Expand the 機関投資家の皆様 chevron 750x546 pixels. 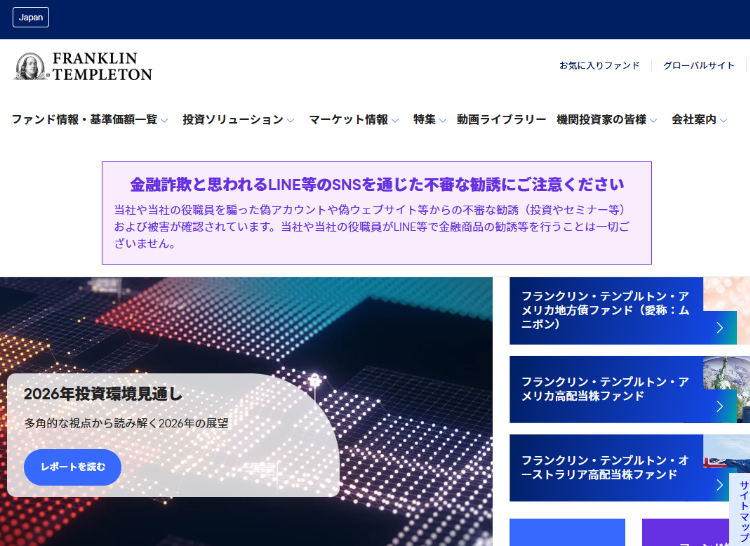(653, 120)
